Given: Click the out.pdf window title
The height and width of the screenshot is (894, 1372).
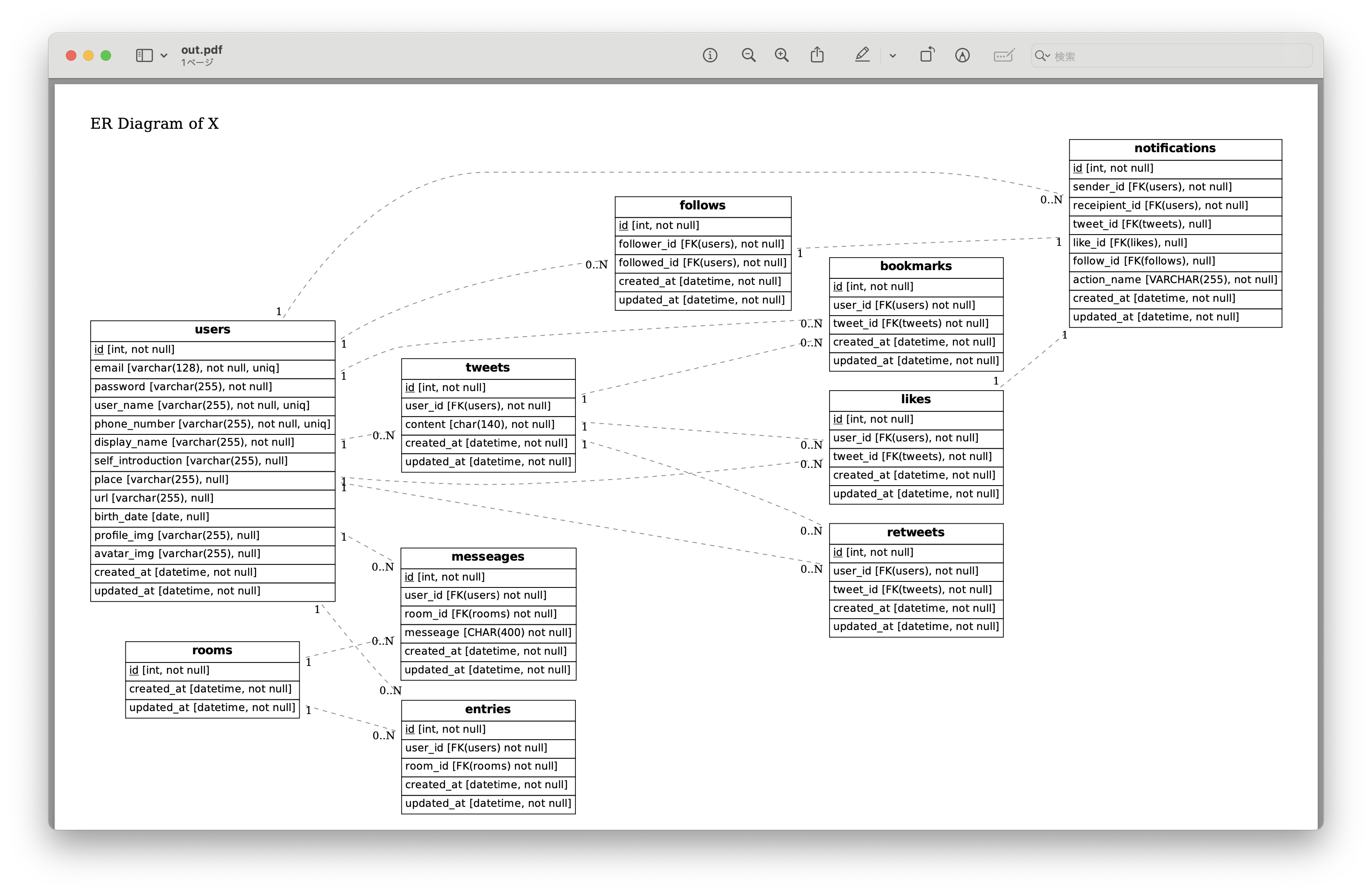Looking at the screenshot, I should (202, 50).
